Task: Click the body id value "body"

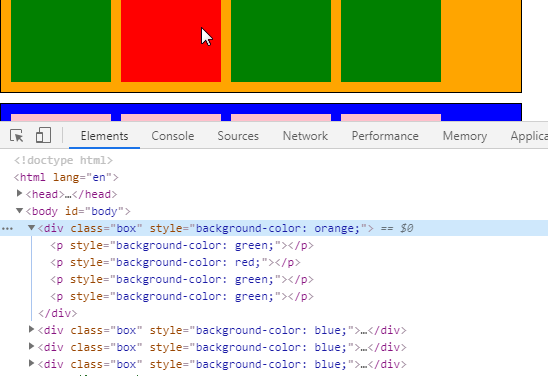Action: tap(104, 211)
